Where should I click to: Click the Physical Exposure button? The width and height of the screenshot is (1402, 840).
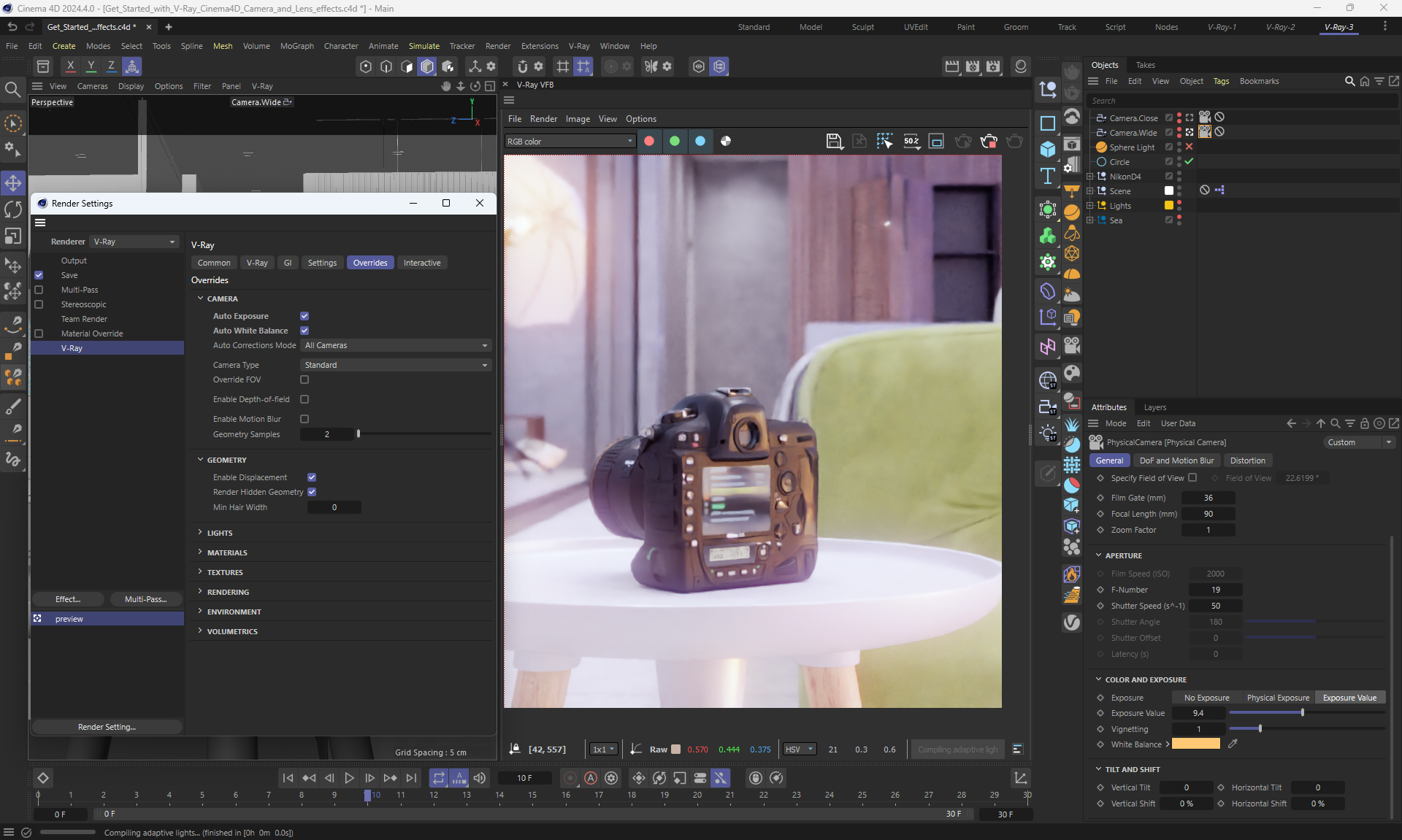point(1277,698)
